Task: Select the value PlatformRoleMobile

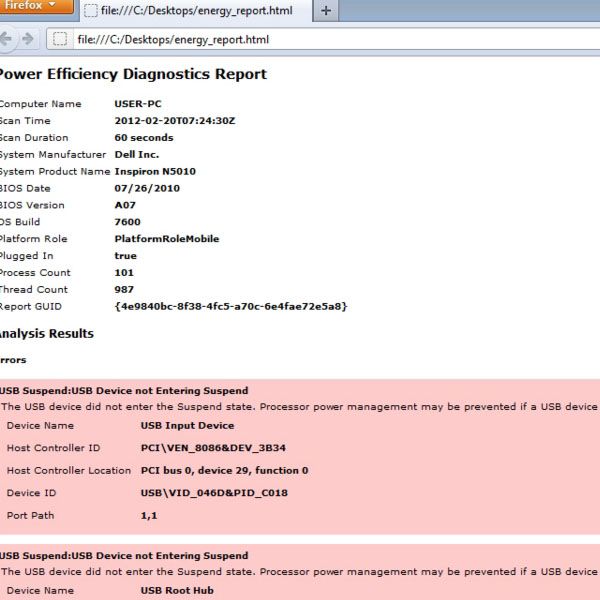Action: pos(167,239)
